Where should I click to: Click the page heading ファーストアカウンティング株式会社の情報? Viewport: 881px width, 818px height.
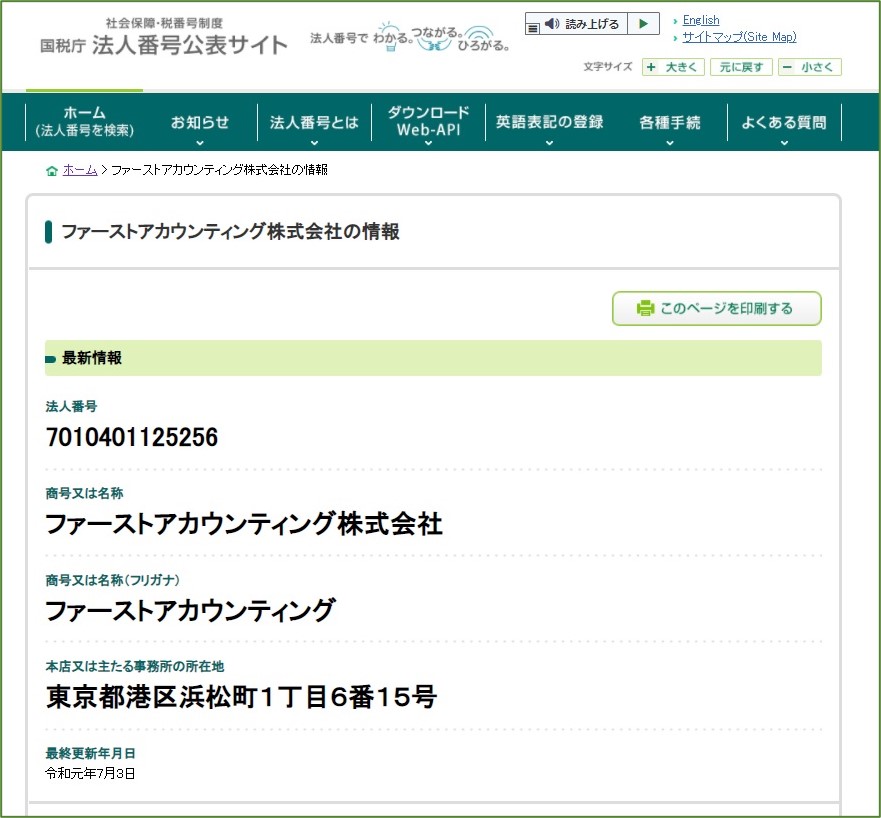[230, 231]
